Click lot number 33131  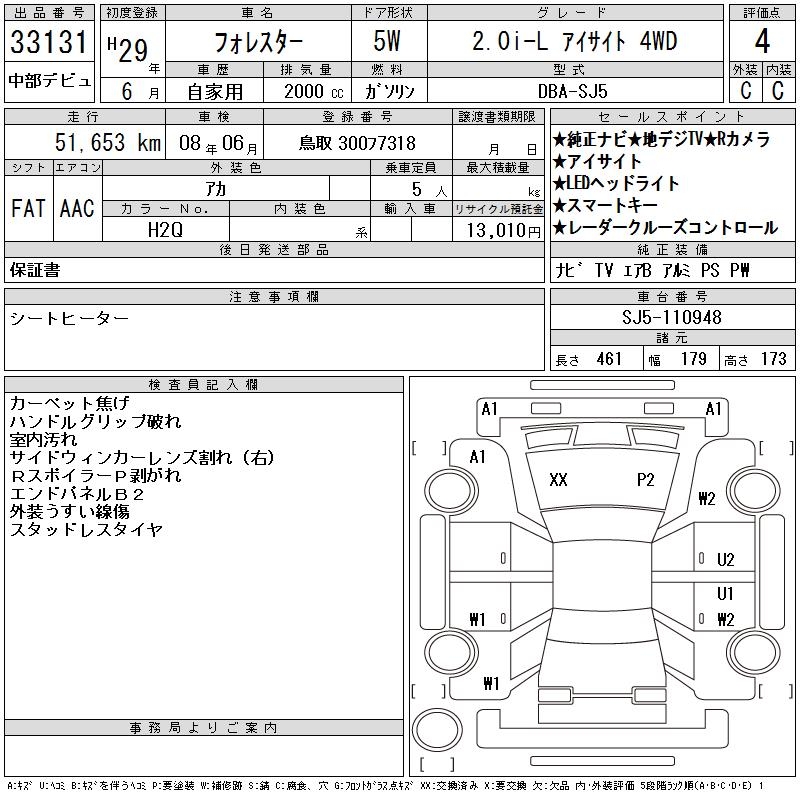pyautogui.click(x=49, y=42)
